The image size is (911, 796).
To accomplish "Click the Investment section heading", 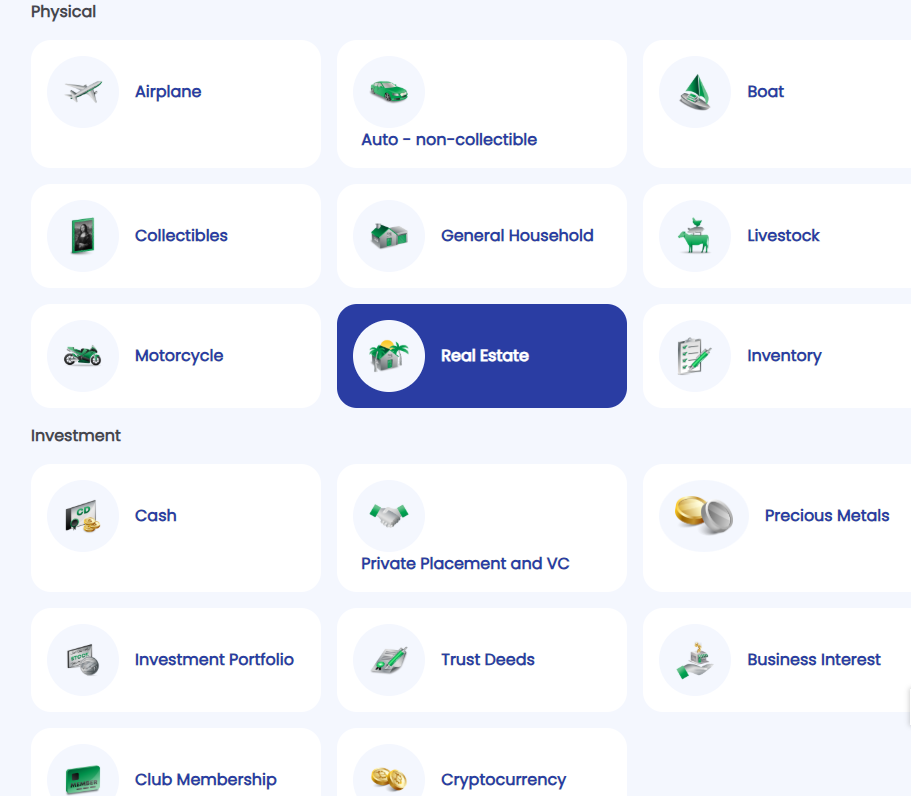I will click(76, 436).
